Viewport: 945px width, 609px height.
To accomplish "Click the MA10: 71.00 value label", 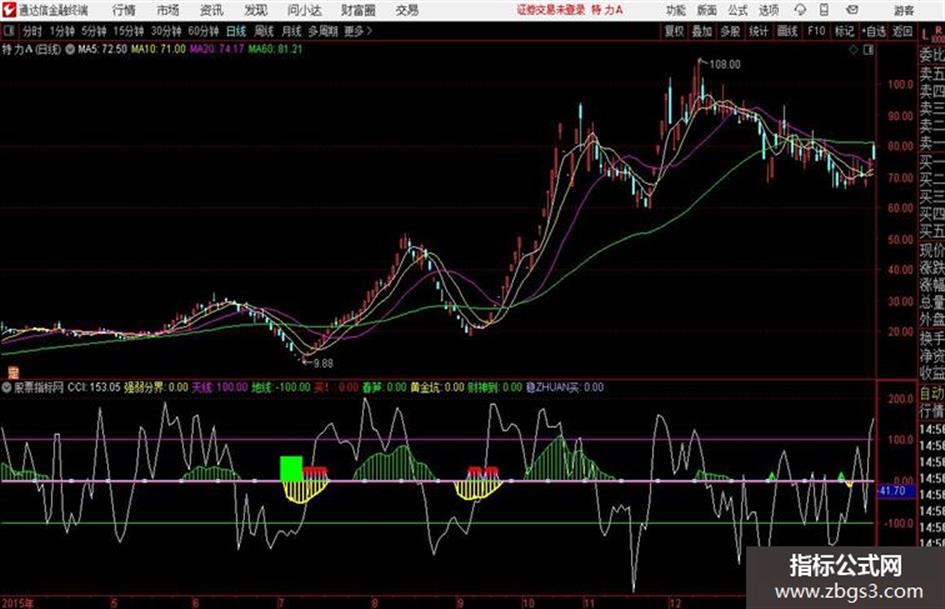I will pos(159,49).
